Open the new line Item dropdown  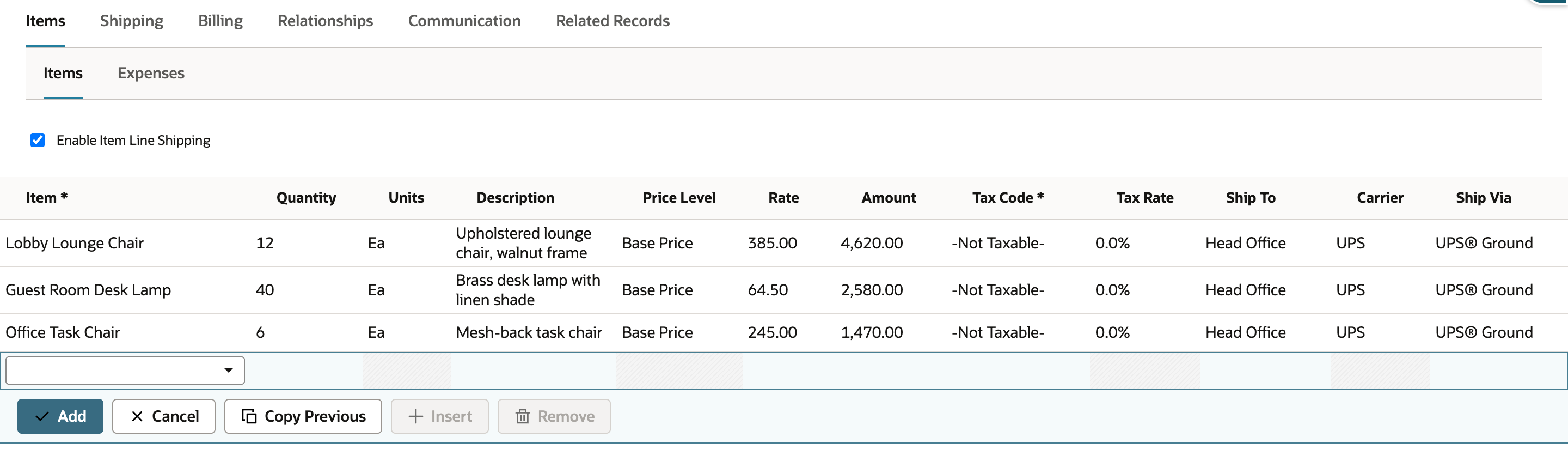pyautogui.click(x=125, y=371)
